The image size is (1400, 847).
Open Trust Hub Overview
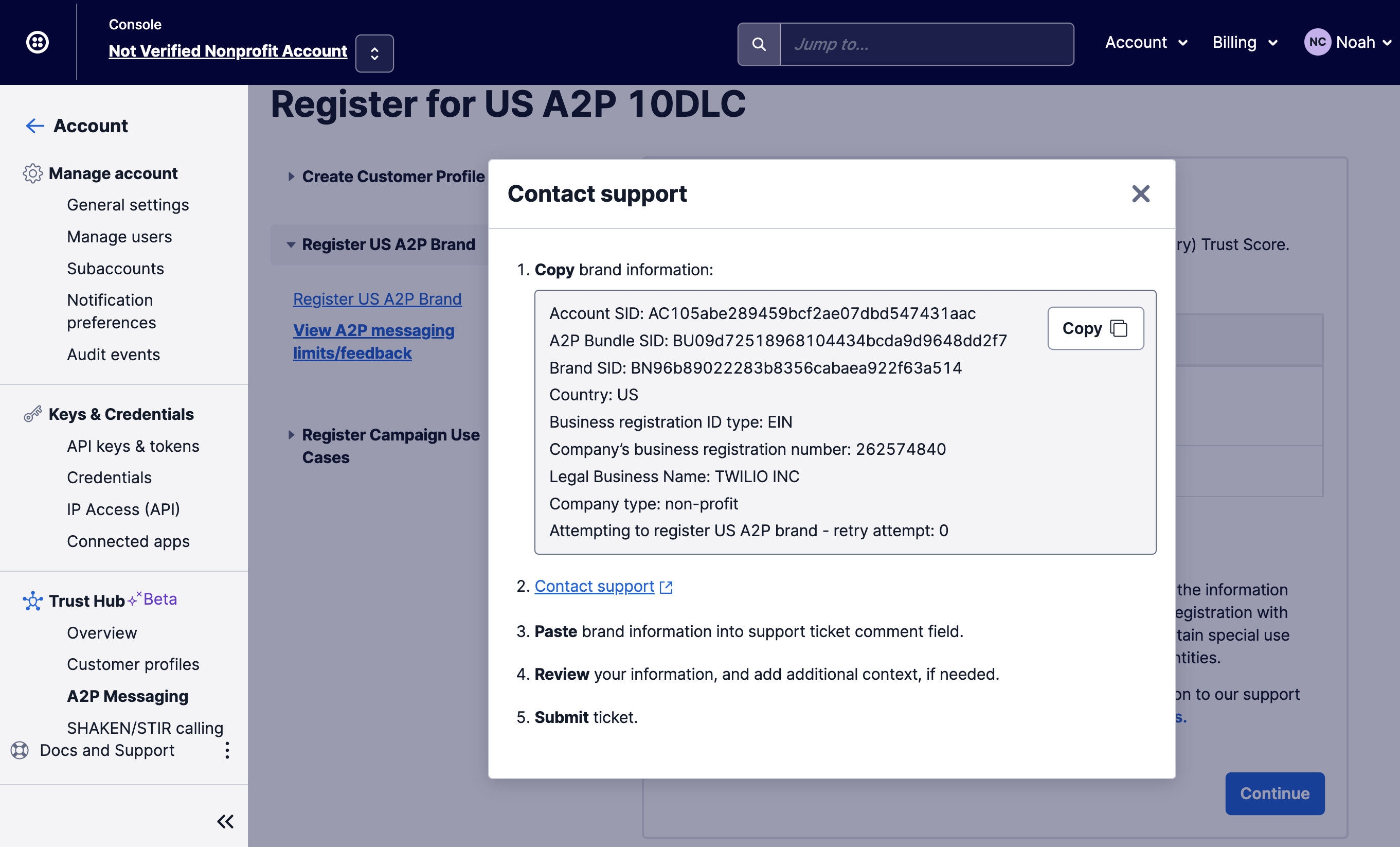click(x=102, y=633)
